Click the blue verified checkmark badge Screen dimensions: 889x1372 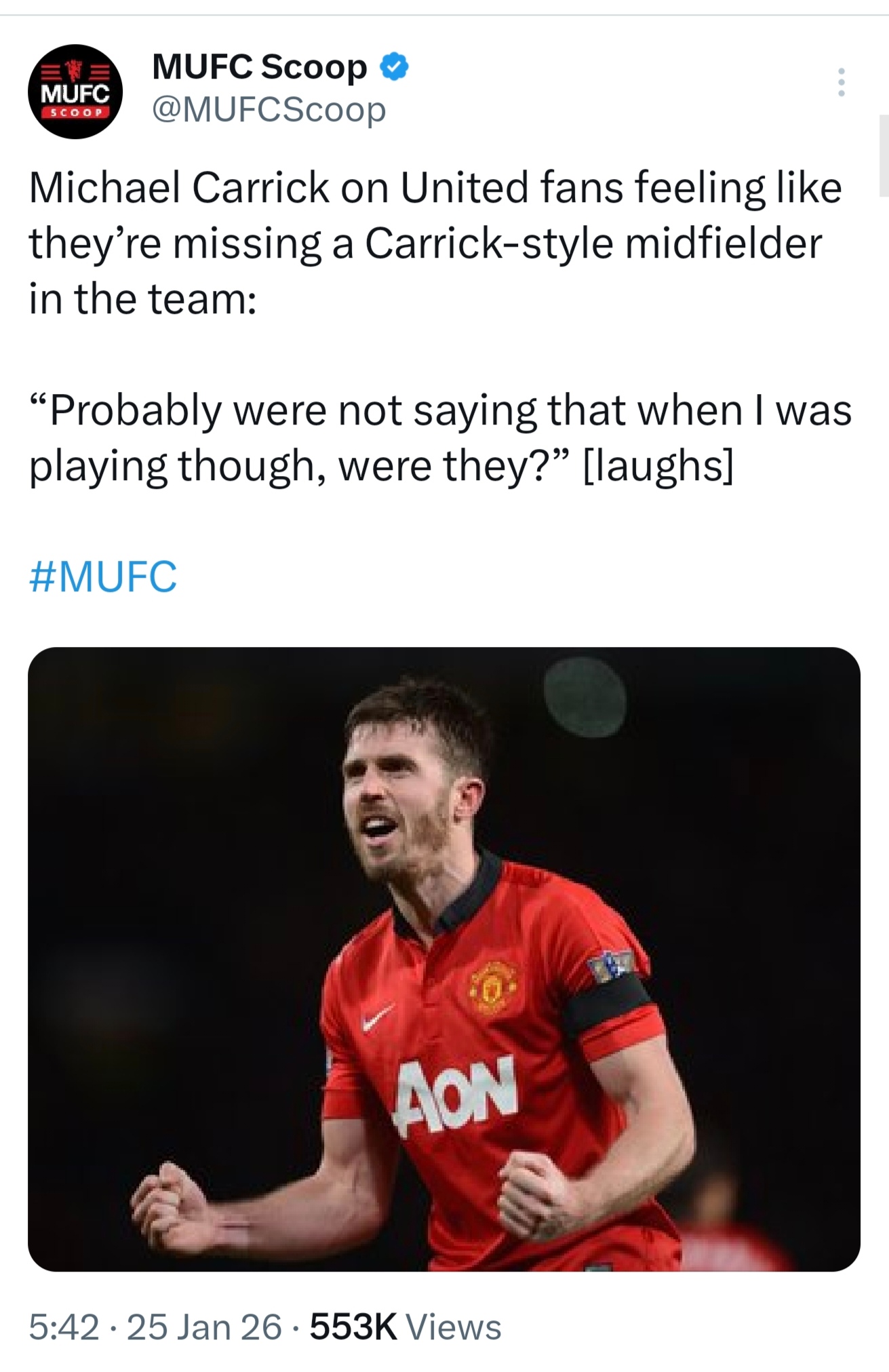pyautogui.click(x=395, y=67)
